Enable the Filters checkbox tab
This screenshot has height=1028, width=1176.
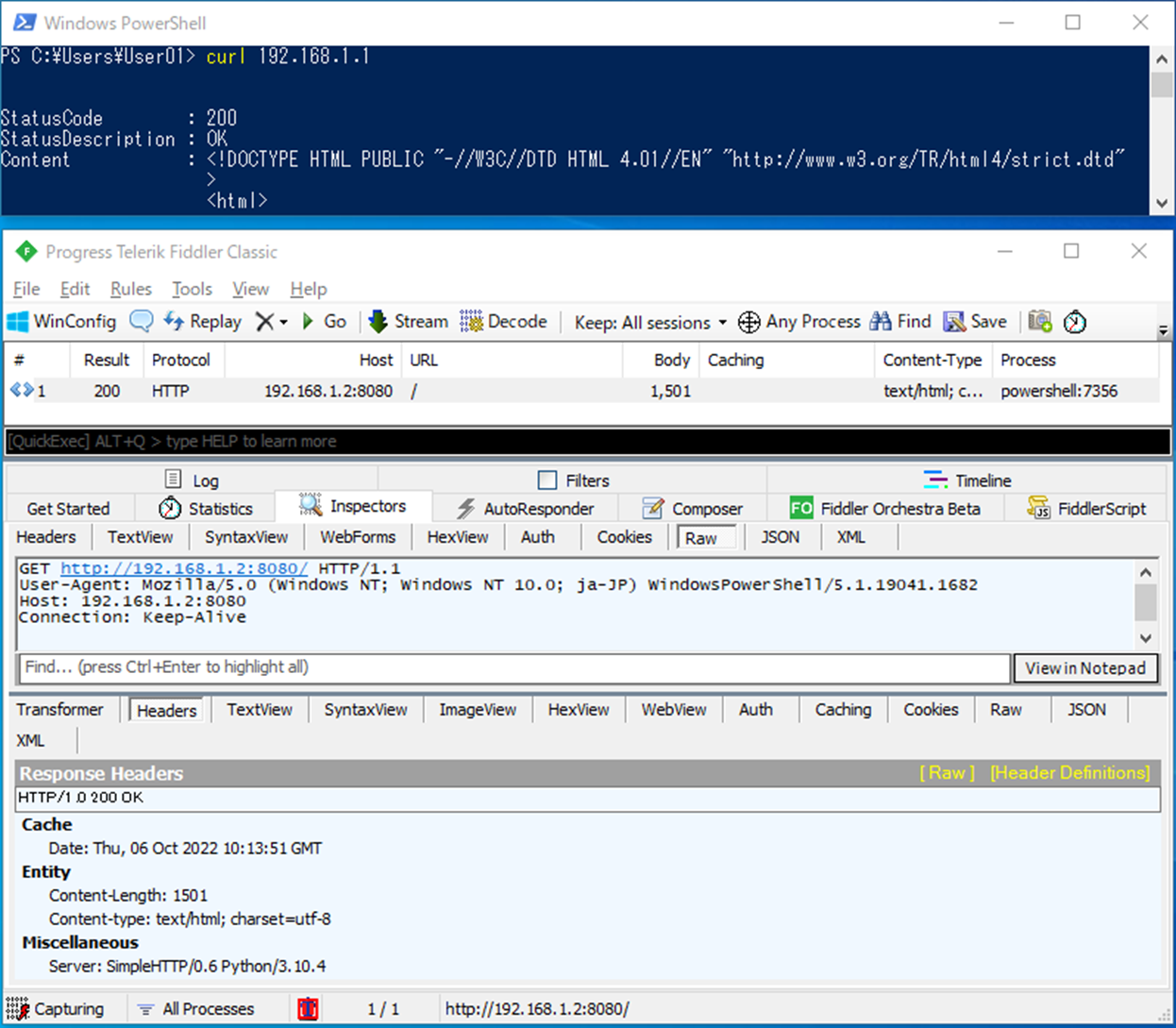pyautogui.click(x=547, y=480)
